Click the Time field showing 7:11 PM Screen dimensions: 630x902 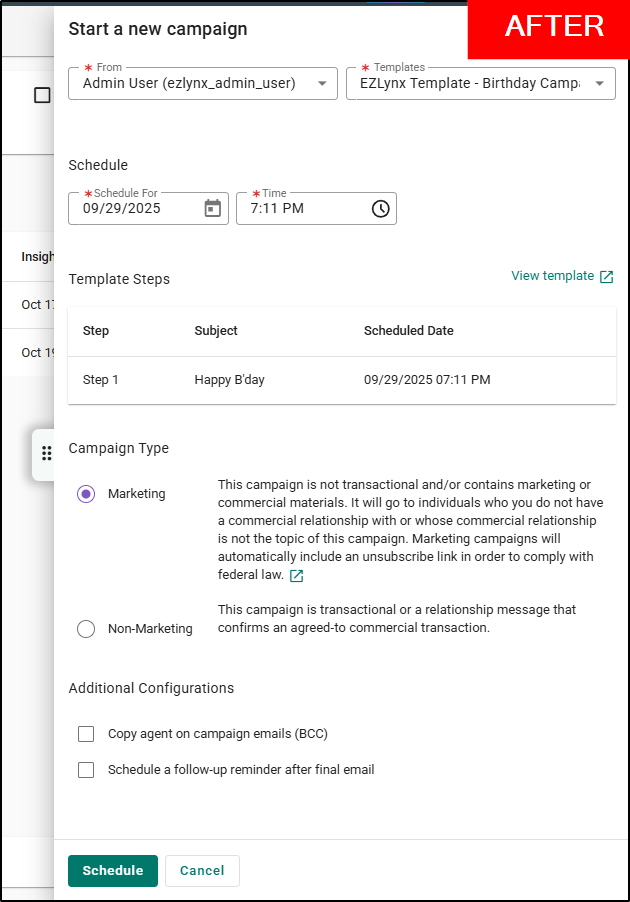click(x=316, y=208)
